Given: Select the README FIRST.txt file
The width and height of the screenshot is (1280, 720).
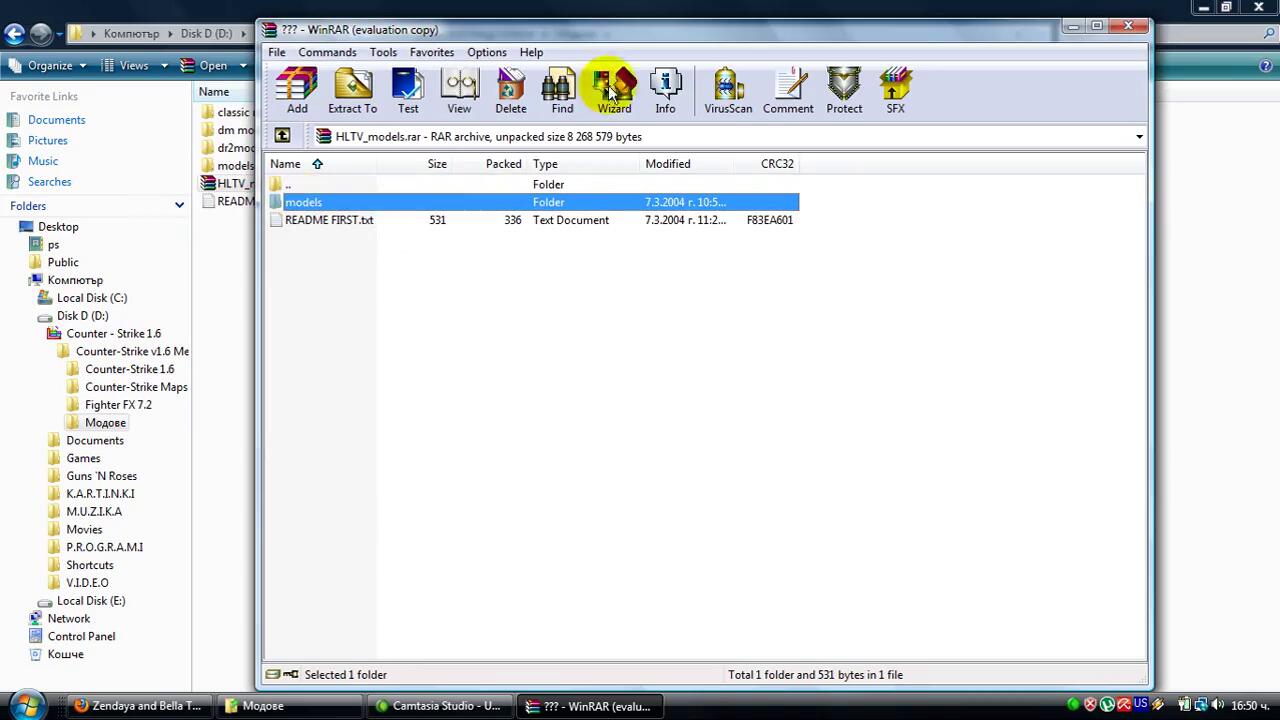Looking at the screenshot, I should tap(328, 220).
